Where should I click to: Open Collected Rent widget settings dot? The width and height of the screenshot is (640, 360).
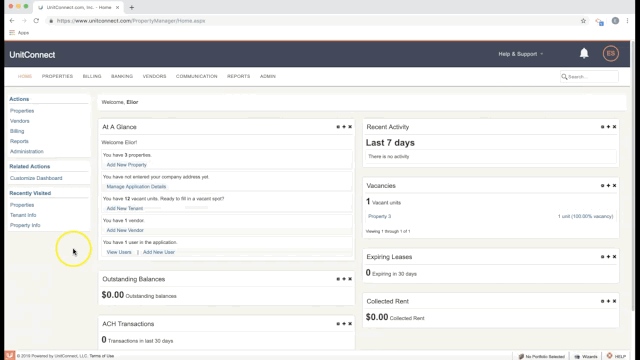pos(602,301)
